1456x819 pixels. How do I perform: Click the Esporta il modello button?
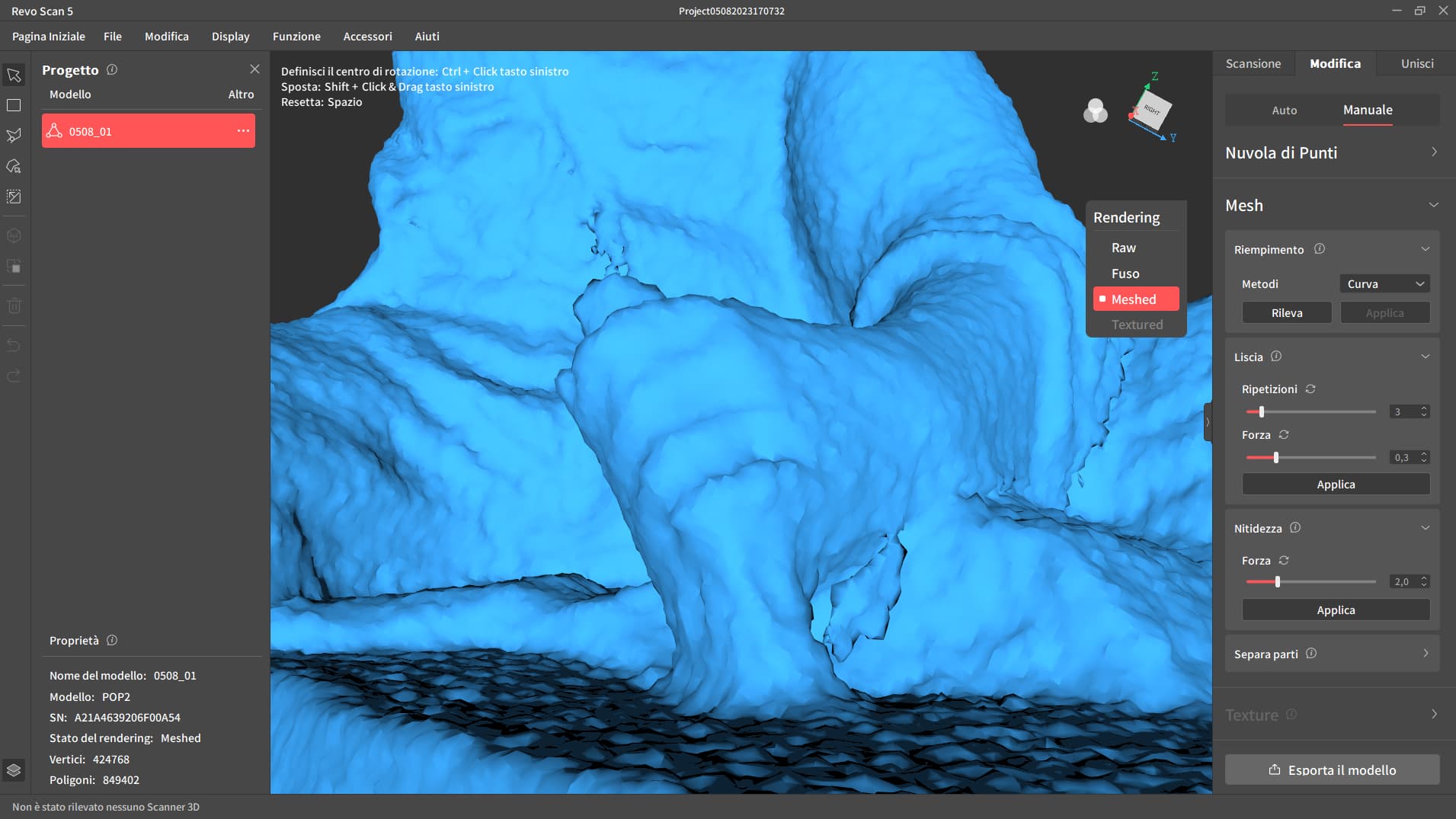tap(1332, 769)
